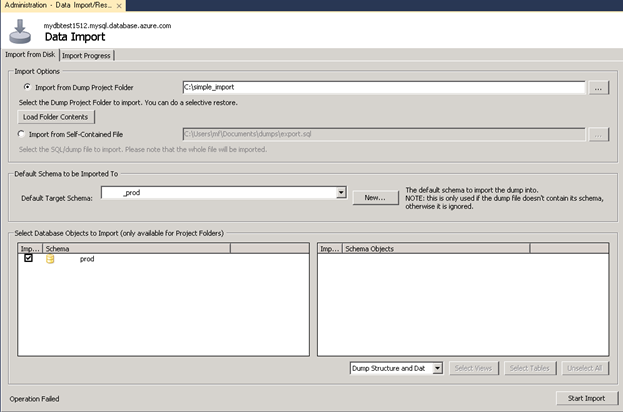
Task: Open the Default Target Schema dropdown
Action: coord(341,193)
